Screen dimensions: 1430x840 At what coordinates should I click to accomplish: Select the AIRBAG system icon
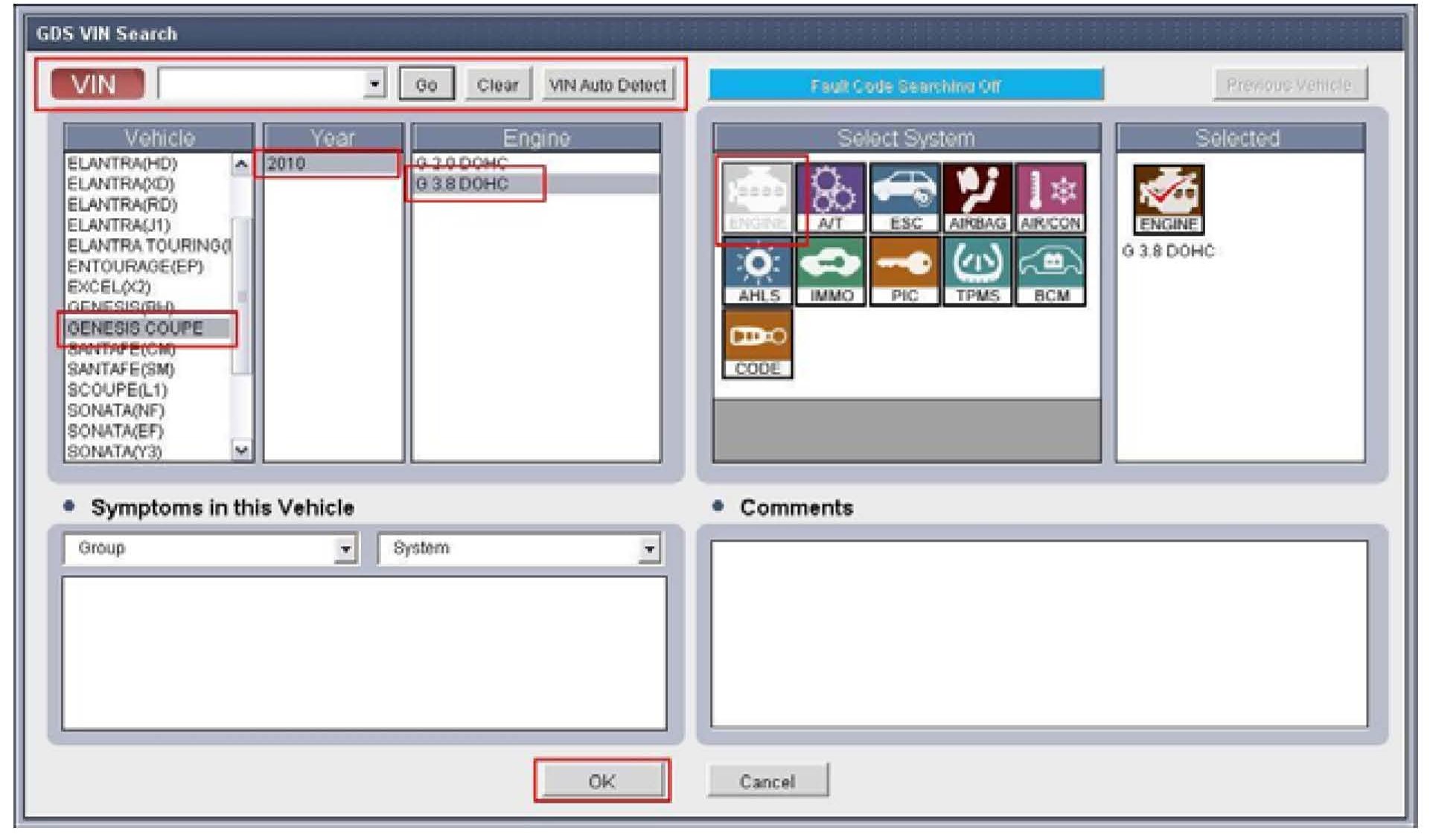point(977,197)
